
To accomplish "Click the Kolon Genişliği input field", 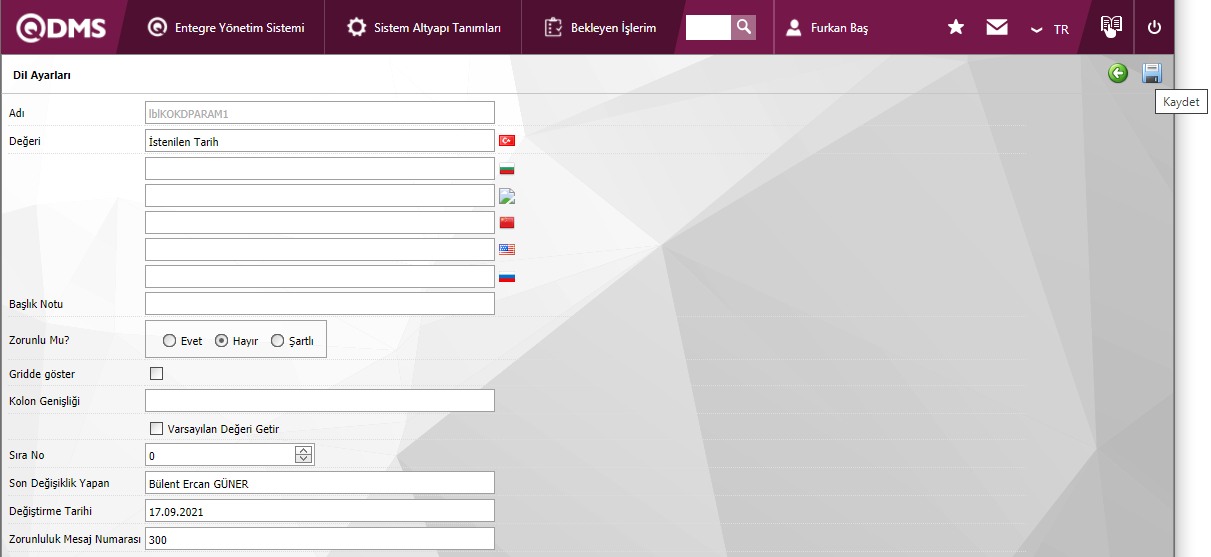I will (x=320, y=401).
